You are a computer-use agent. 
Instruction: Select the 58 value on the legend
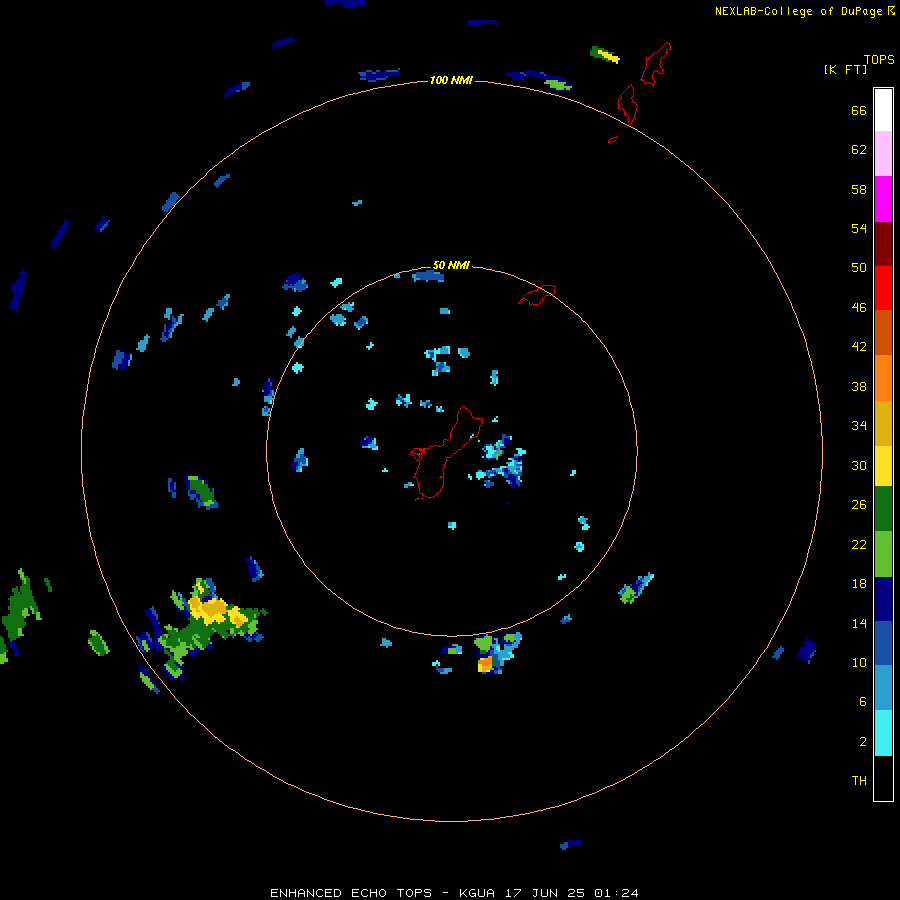click(859, 189)
